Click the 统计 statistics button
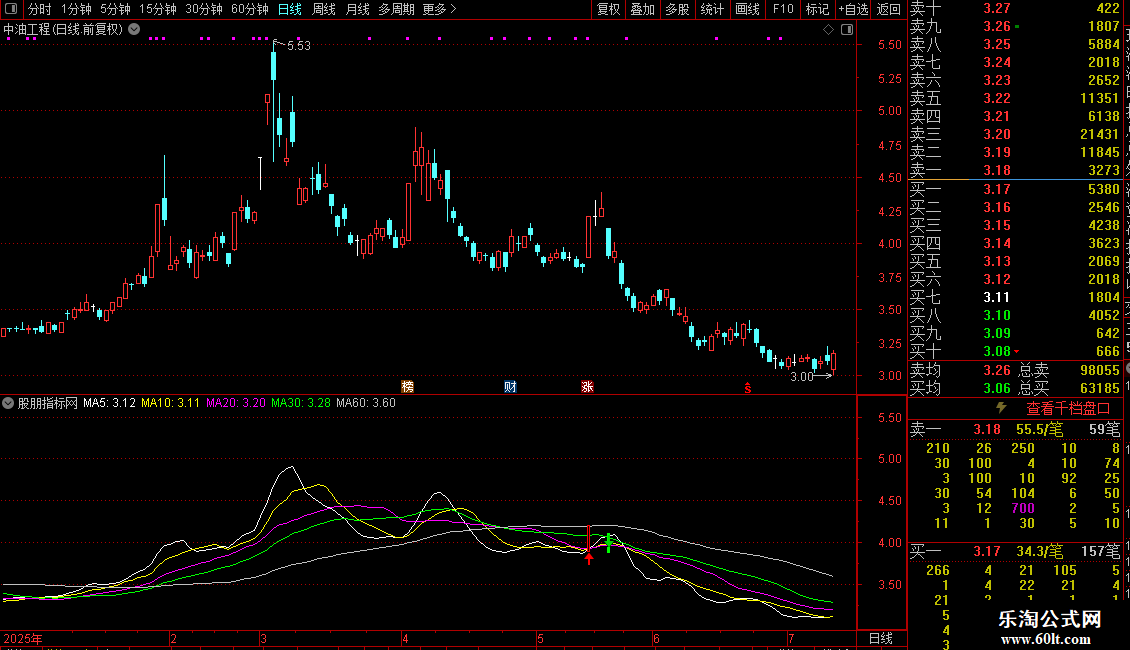The height and width of the screenshot is (650, 1130). coord(712,9)
